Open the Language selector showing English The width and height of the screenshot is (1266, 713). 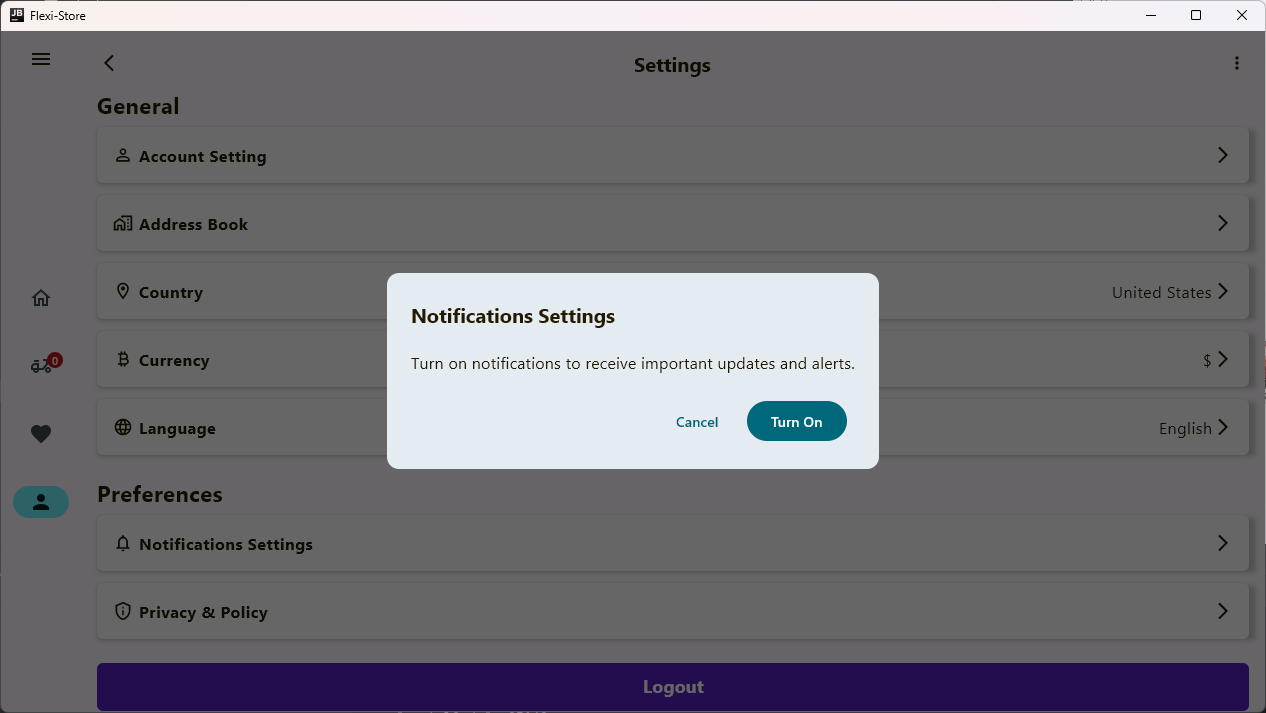coord(1192,428)
